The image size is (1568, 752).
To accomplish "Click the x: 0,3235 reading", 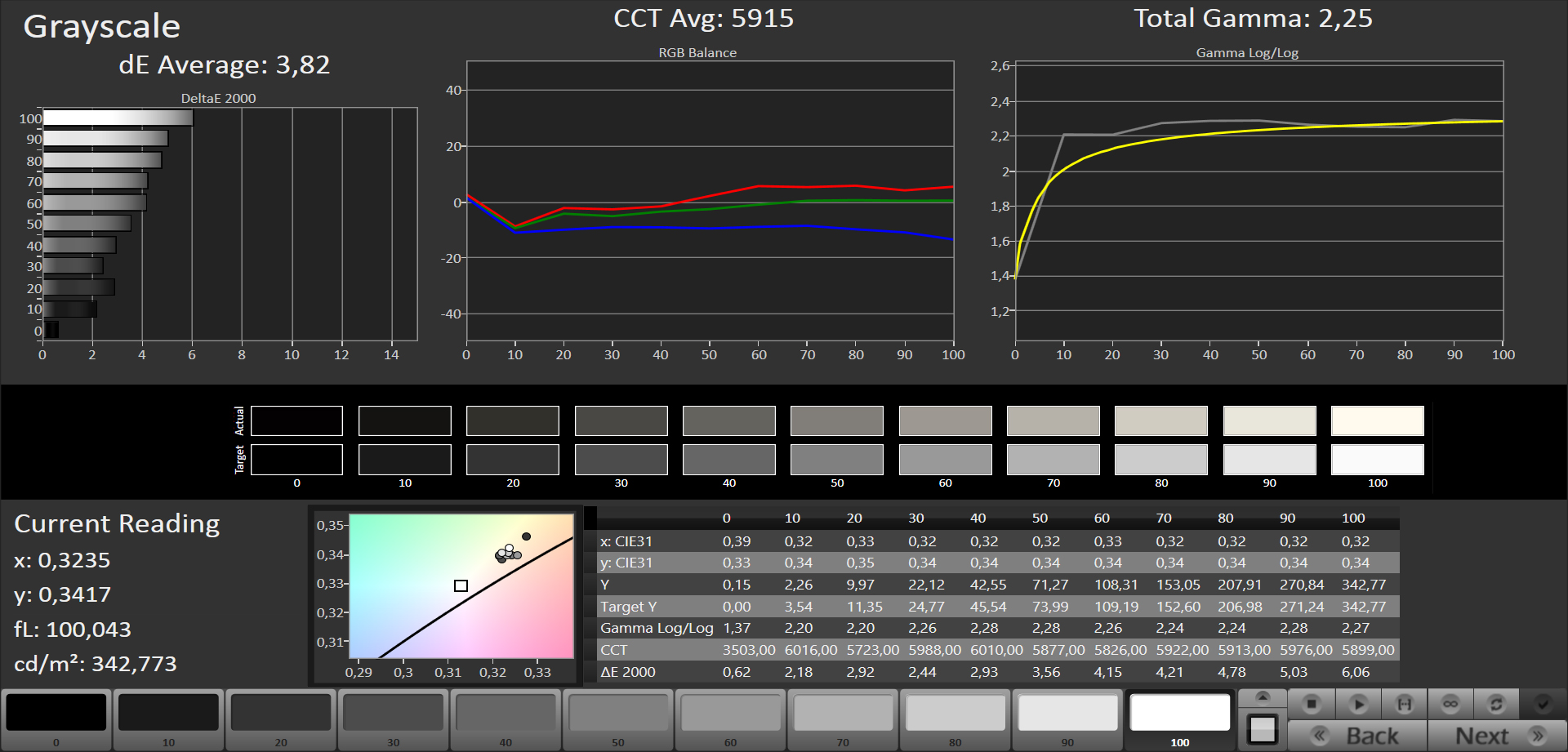I will point(62,560).
